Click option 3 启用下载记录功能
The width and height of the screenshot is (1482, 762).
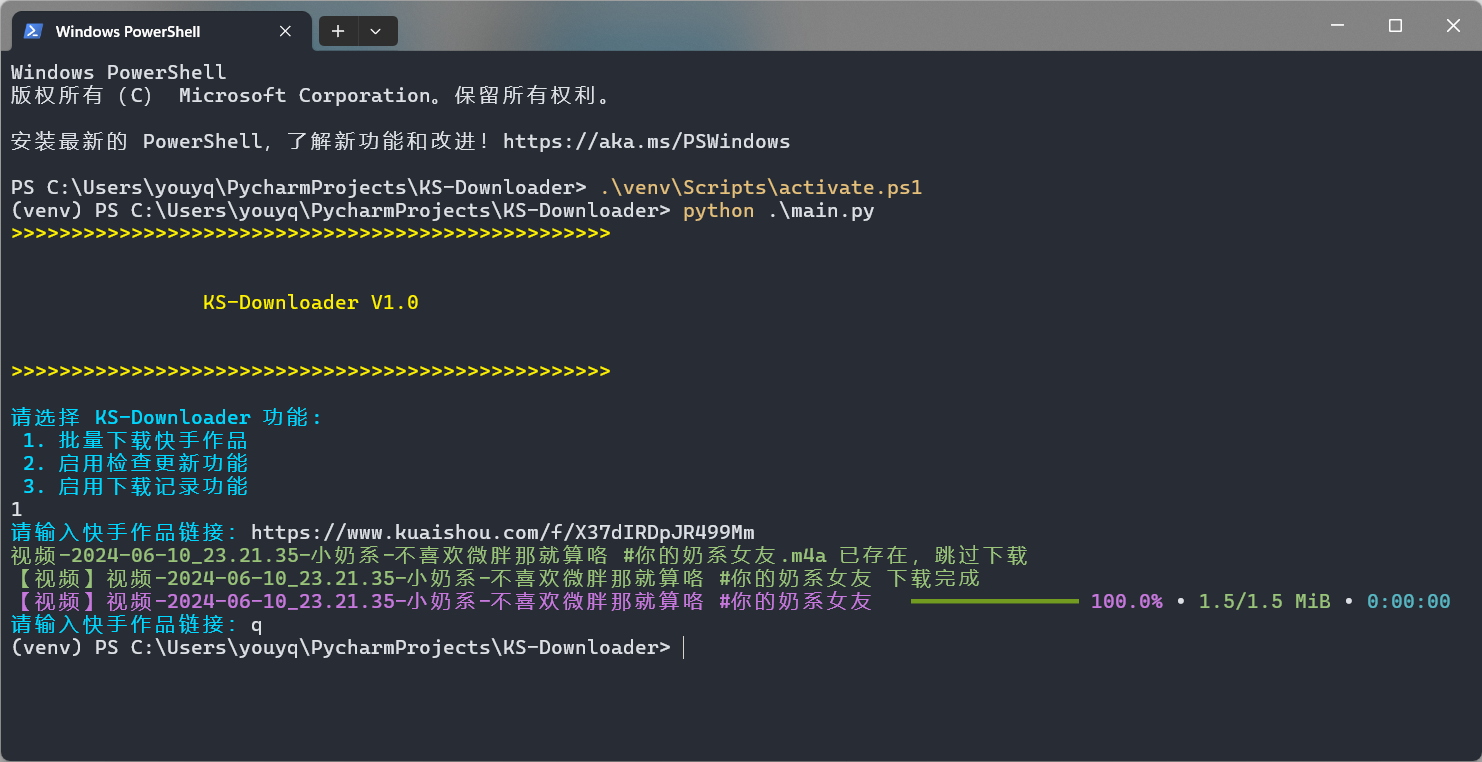pyautogui.click(x=135, y=486)
